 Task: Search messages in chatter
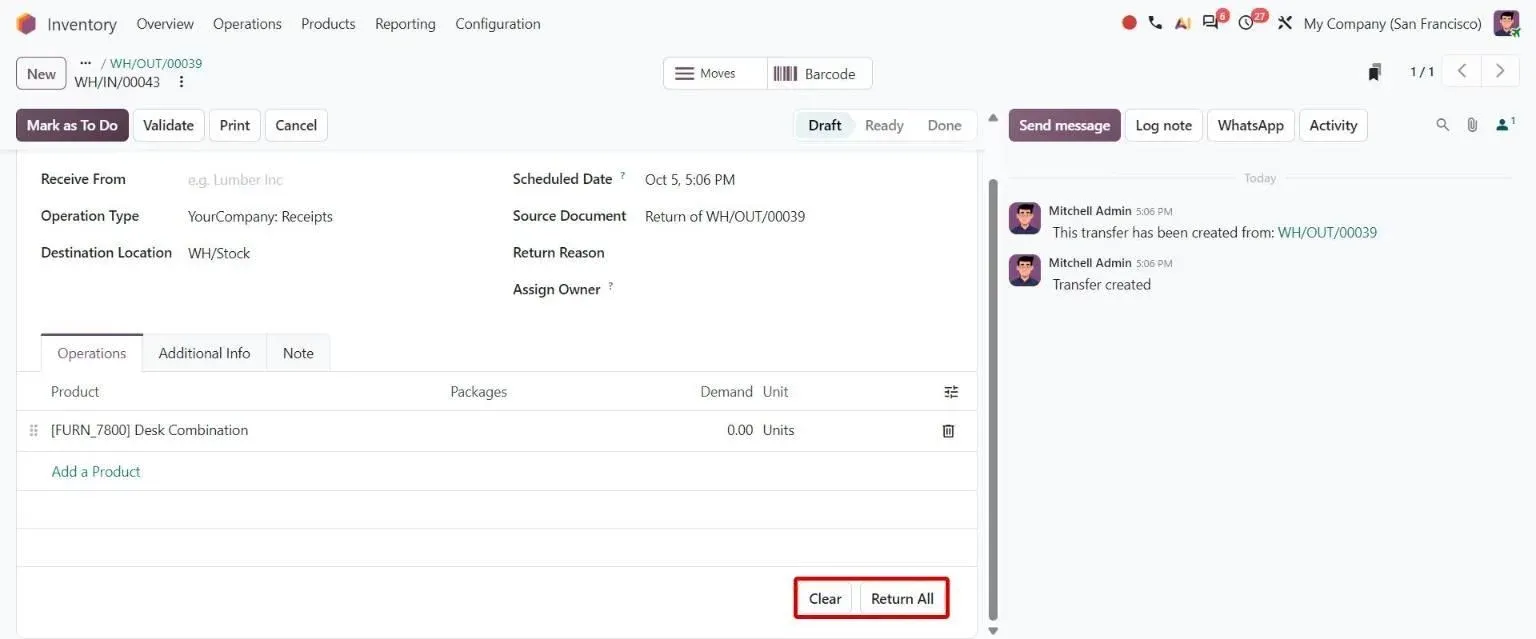click(1442, 125)
